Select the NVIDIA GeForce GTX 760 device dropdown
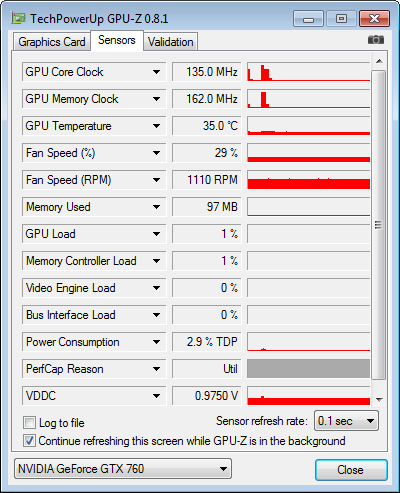Image resolution: width=400 pixels, height=493 pixels. tap(123, 469)
